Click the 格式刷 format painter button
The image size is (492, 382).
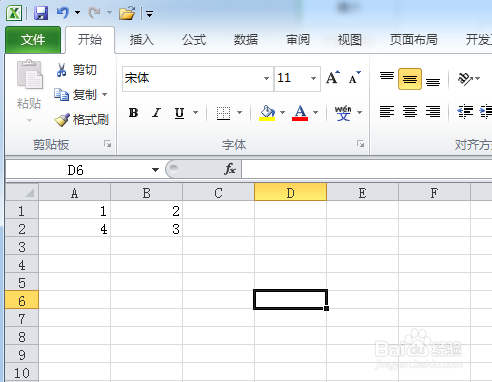[x=81, y=120]
